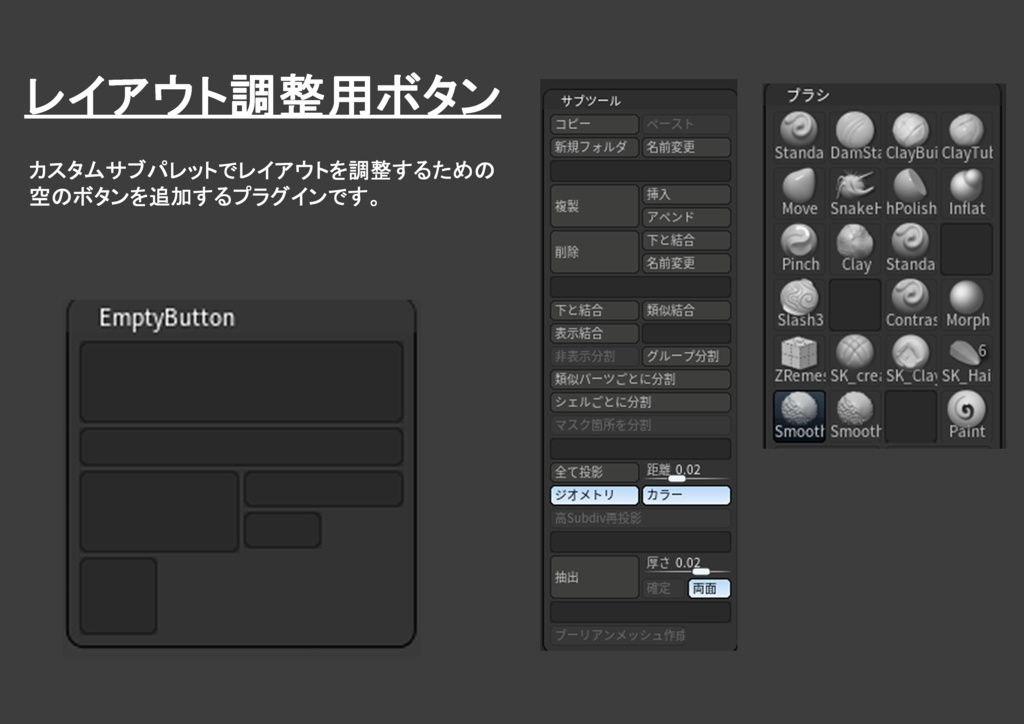Pick the Standa brush beside DamSta
Image resolution: width=1024 pixels, height=724 pixels.
[x=799, y=136]
